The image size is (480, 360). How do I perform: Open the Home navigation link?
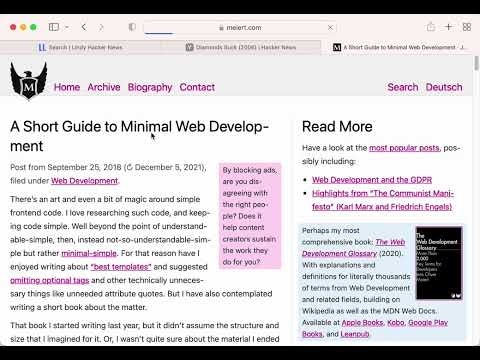tap(67, 87)
